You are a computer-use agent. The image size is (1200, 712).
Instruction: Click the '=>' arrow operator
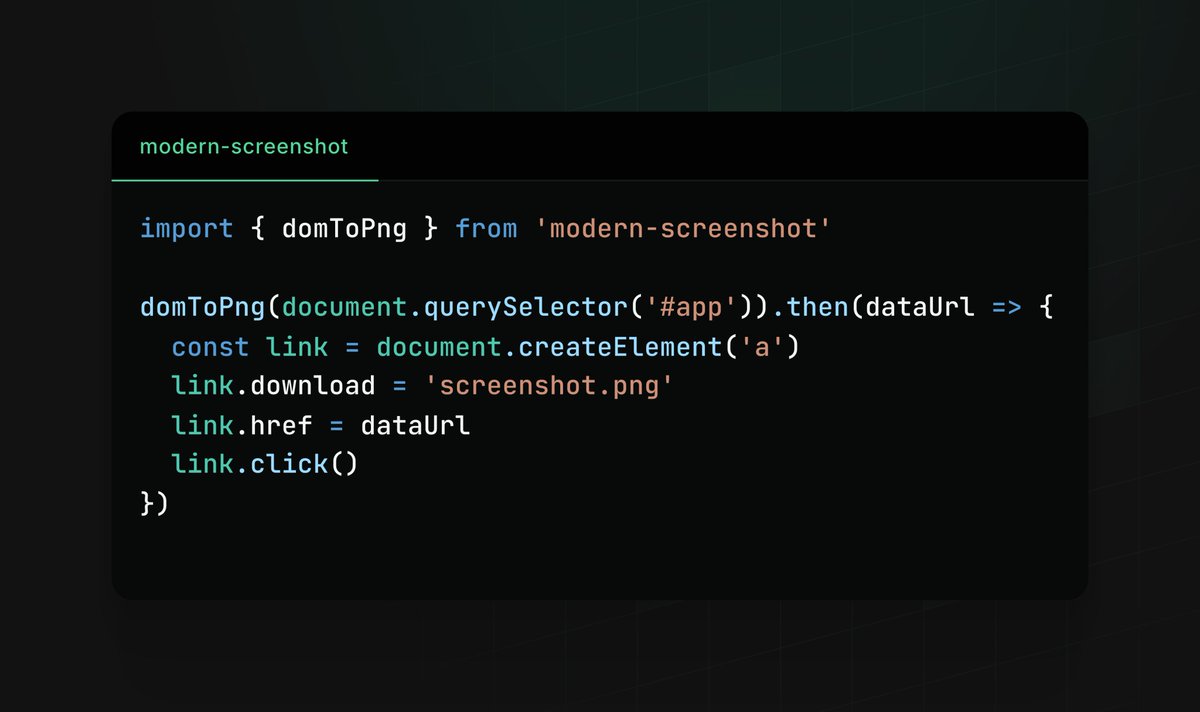coord(1007,307)
